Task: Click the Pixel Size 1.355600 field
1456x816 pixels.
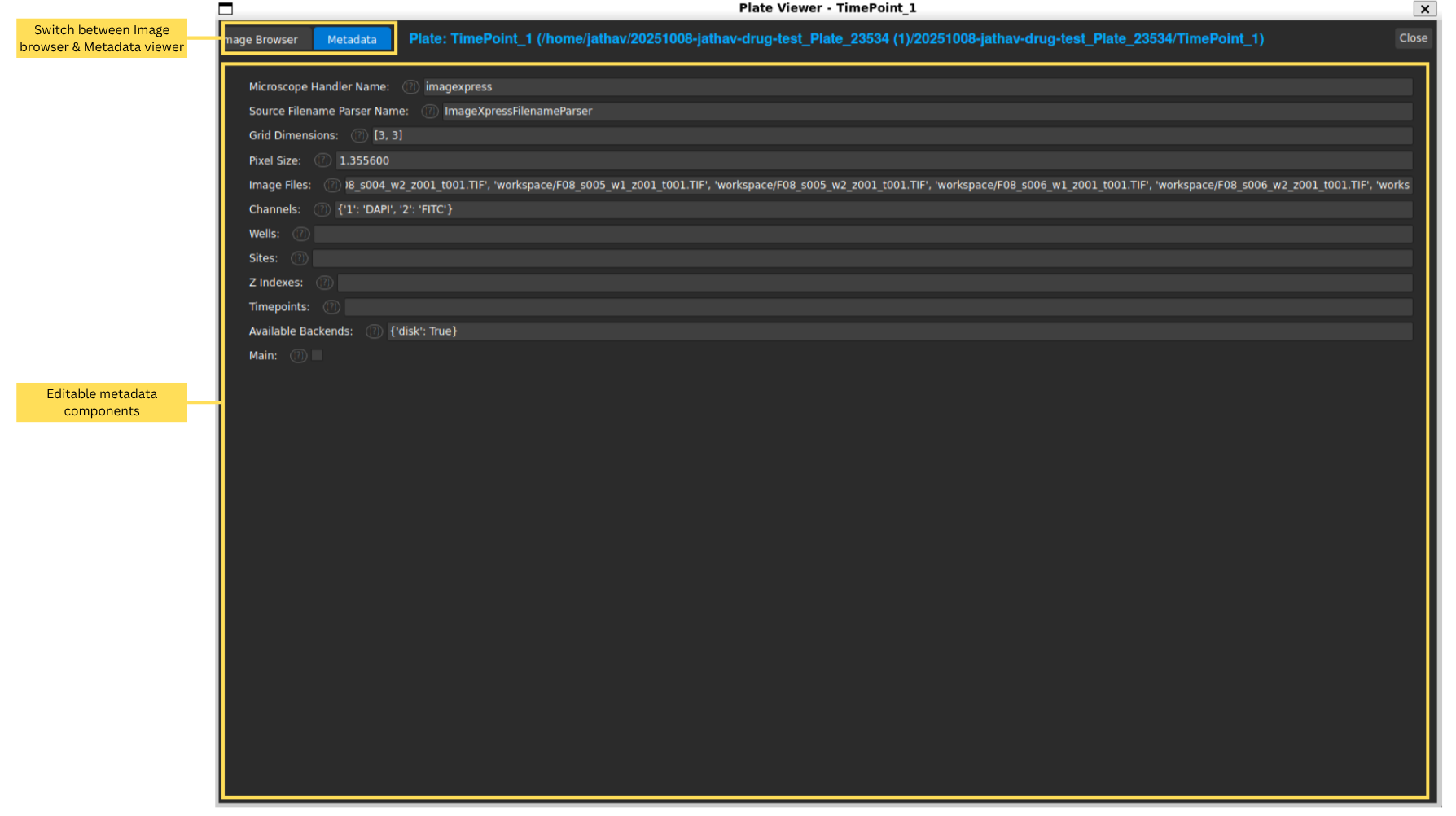Action: coord(875,160)
